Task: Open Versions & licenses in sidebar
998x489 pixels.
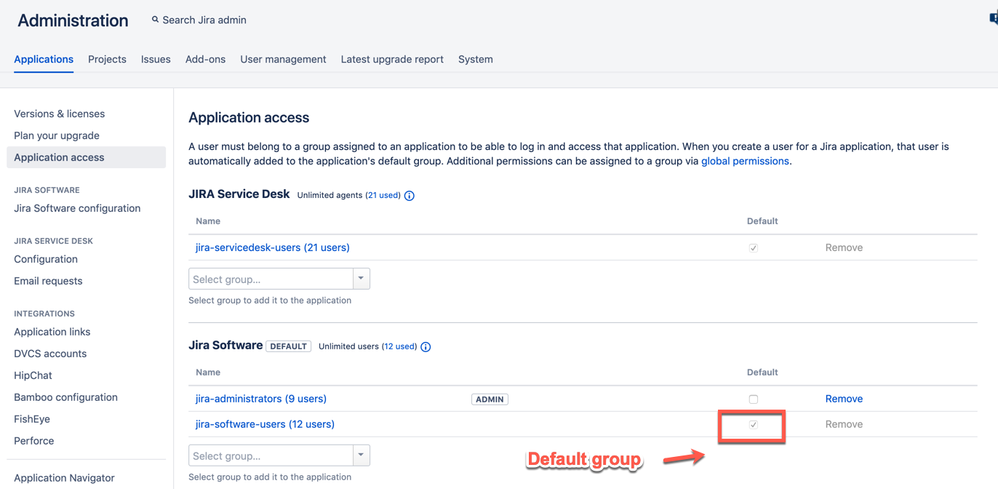Action: pyautogui.click(x=59, y=114)
